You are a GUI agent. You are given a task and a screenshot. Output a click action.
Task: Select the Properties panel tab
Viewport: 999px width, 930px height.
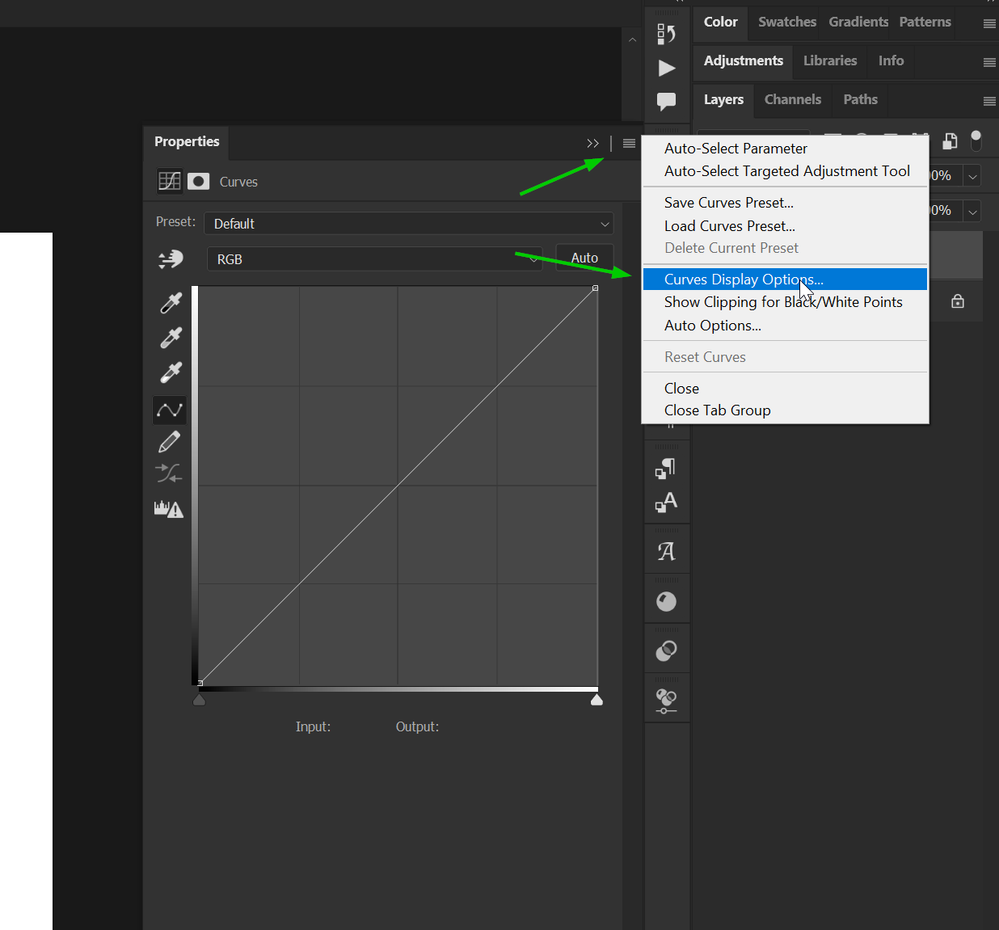click(x=186, y=141)
